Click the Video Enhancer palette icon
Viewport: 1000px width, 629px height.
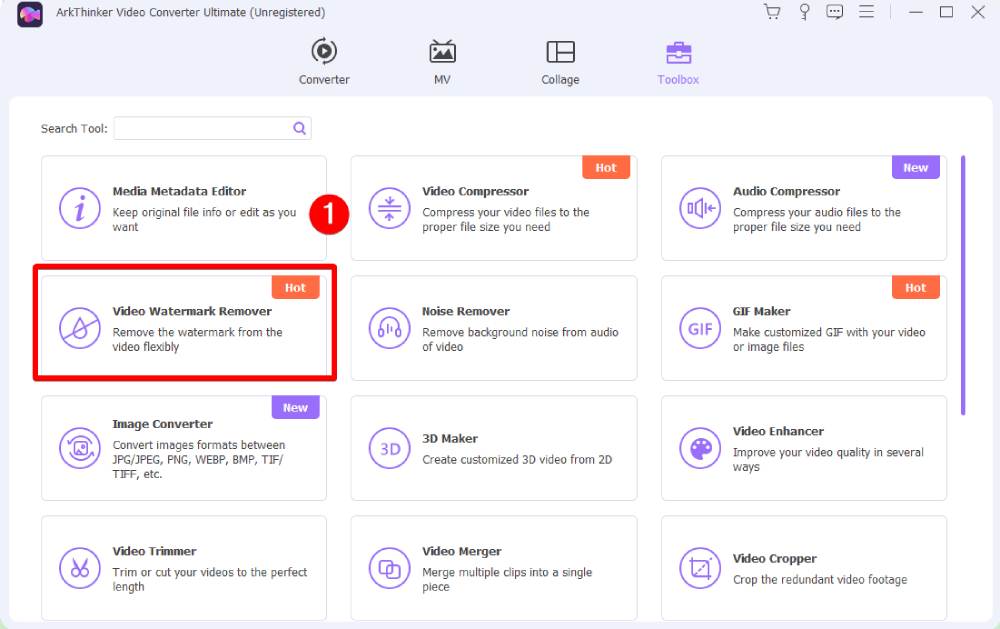click(x=700, y=448)
